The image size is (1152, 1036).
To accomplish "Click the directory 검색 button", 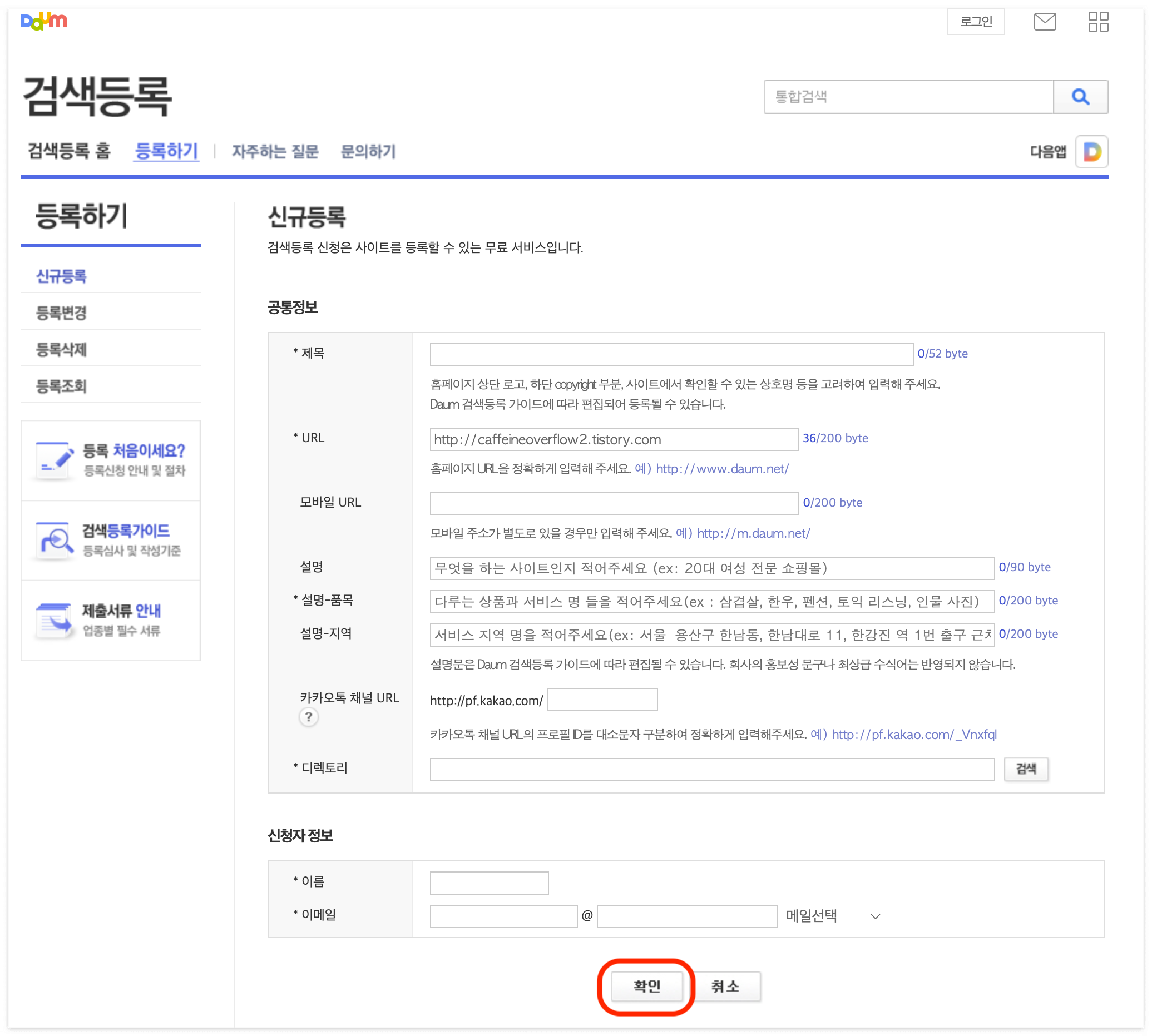I will (1025, 769).
